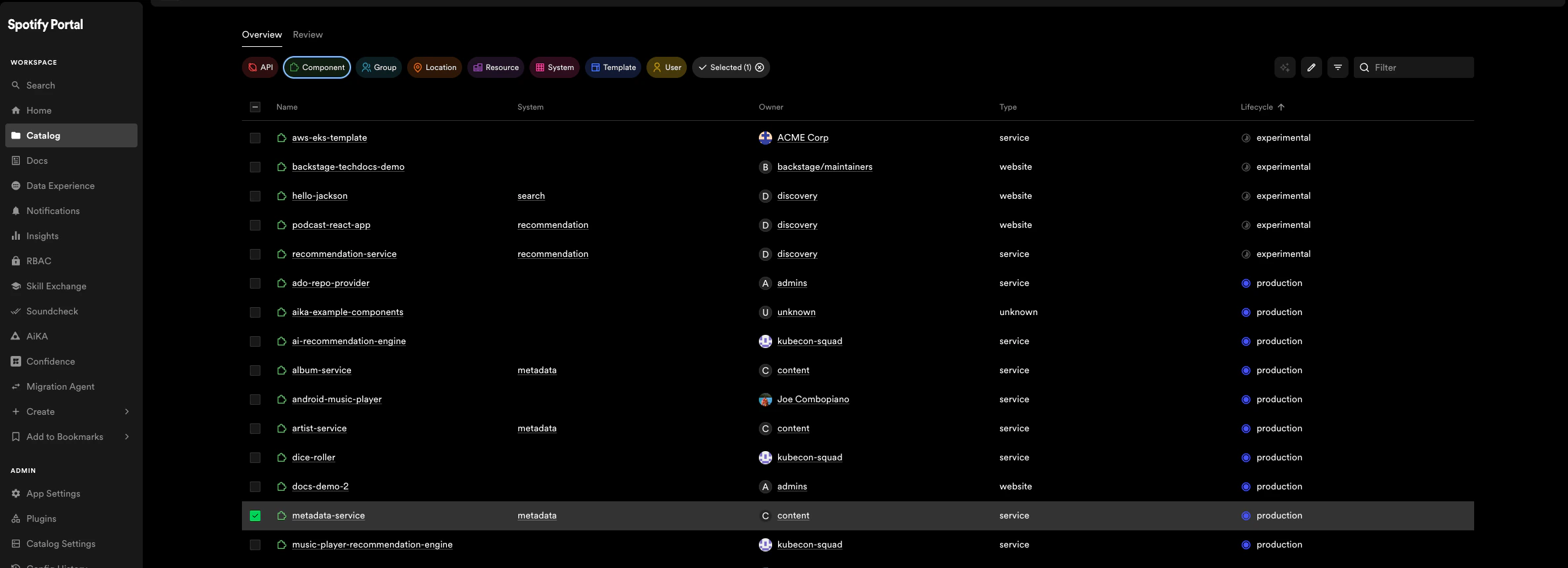
Task: Click ACME Corp owner avatar
Action: point(765,137)
